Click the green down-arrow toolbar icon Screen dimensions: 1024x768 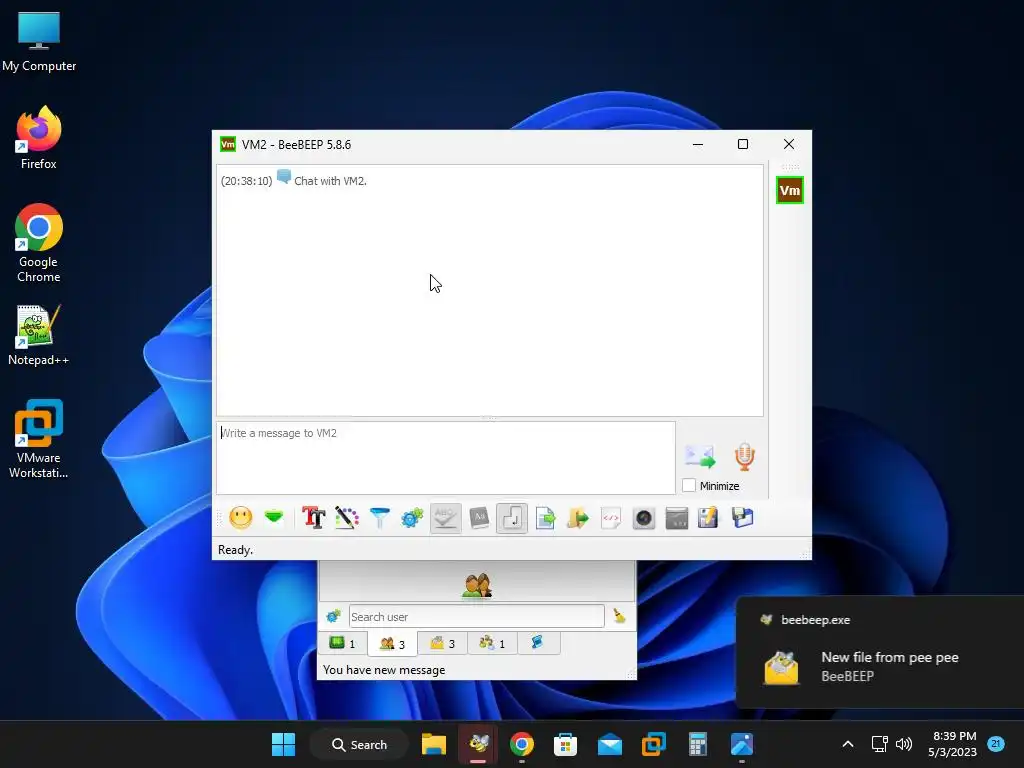(274, 518)
